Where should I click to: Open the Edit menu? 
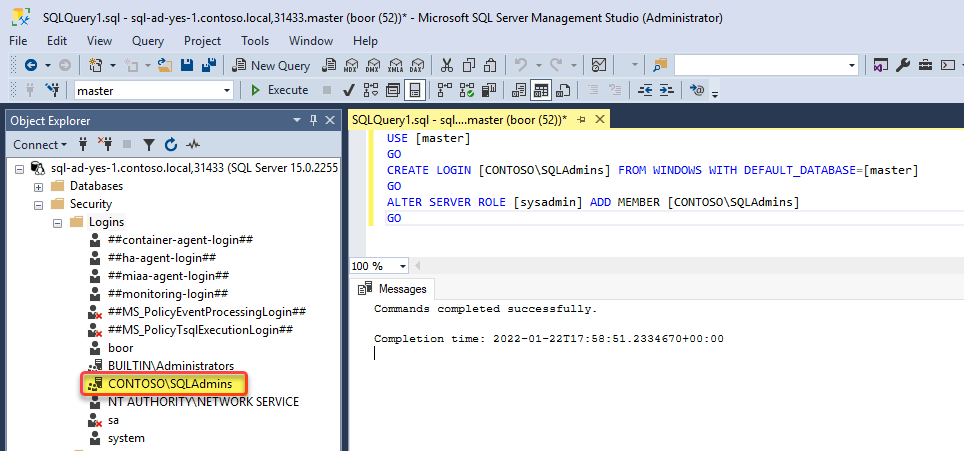(x=57, y=41)
